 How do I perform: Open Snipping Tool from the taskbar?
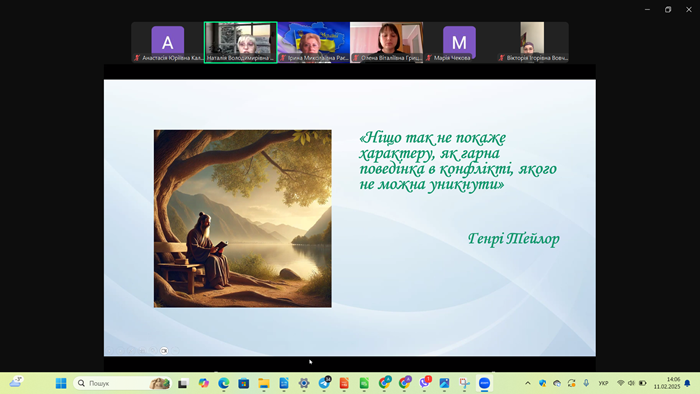[464, 383]
